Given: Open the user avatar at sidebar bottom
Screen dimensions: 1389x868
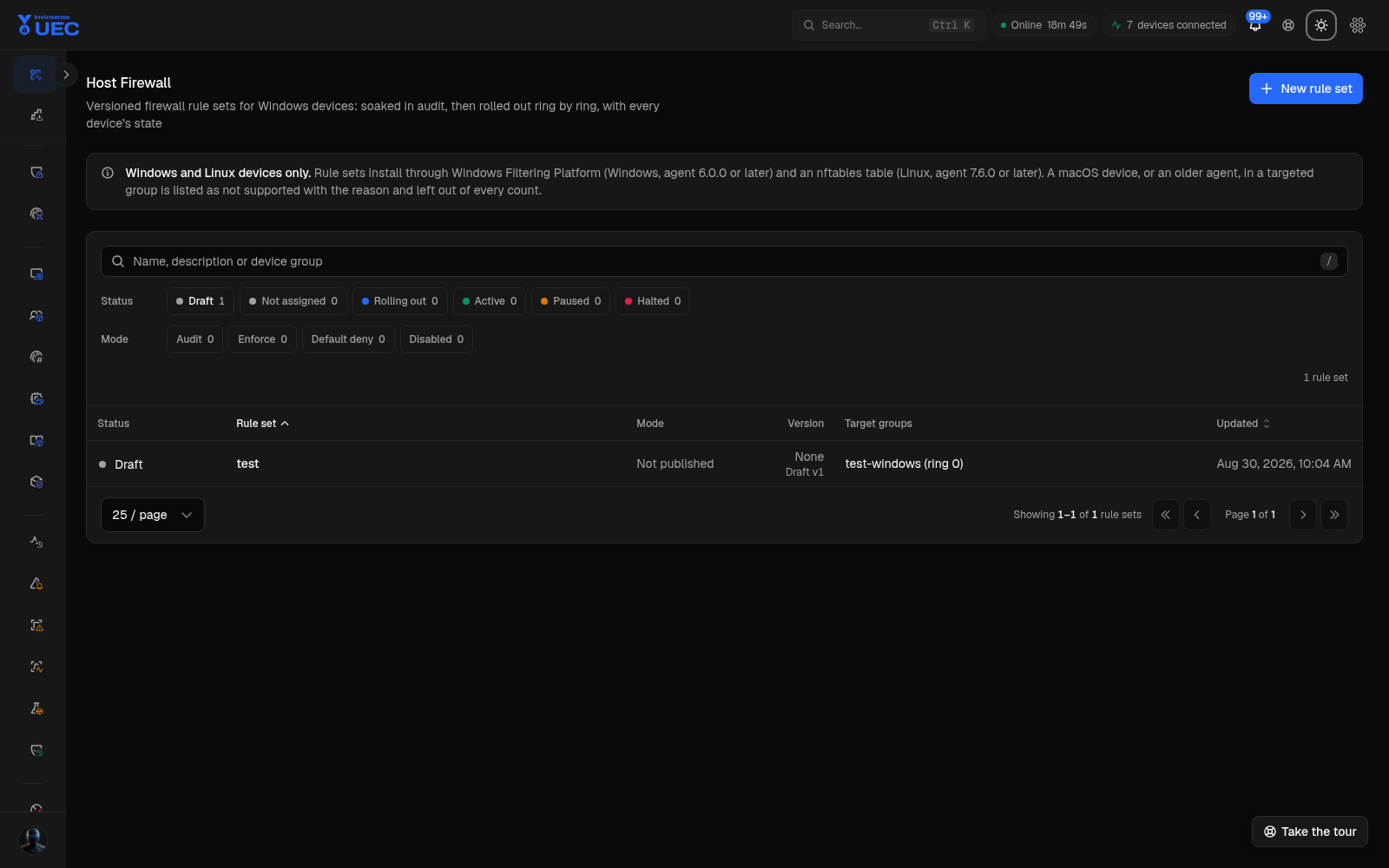Looking at the screenshot, I should point(33,840).
